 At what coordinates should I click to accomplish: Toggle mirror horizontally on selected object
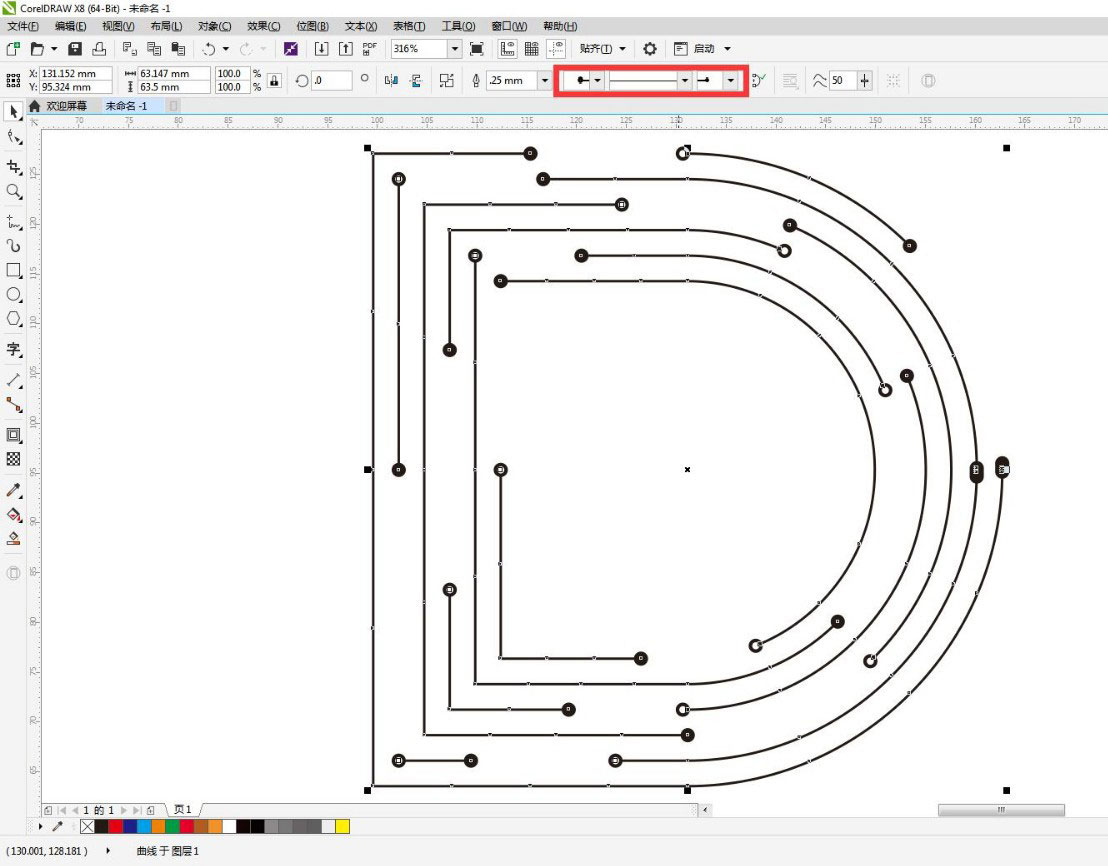click(393, 80)
